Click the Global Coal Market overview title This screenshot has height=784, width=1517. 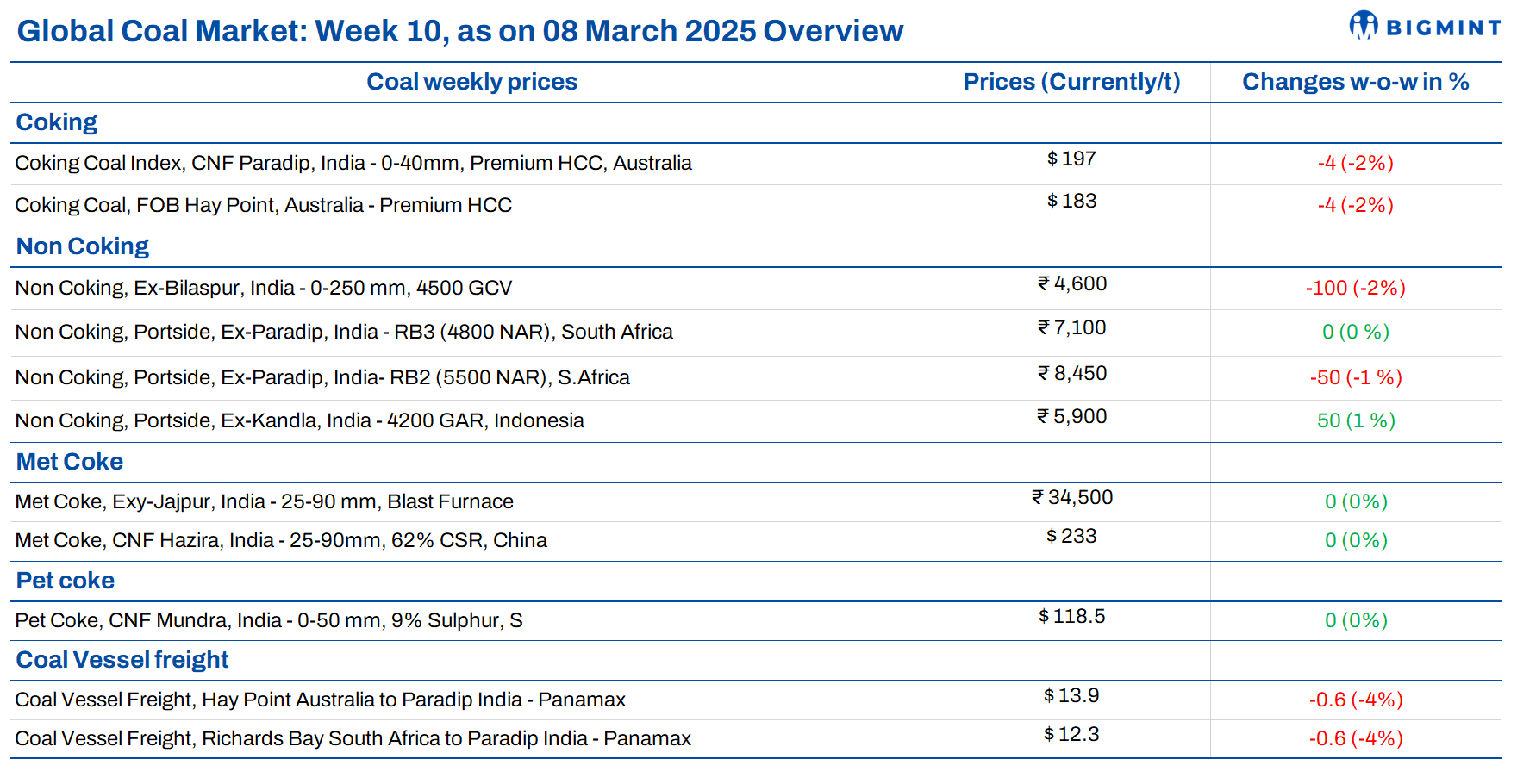pyautogui.click(x=460, y=31)
